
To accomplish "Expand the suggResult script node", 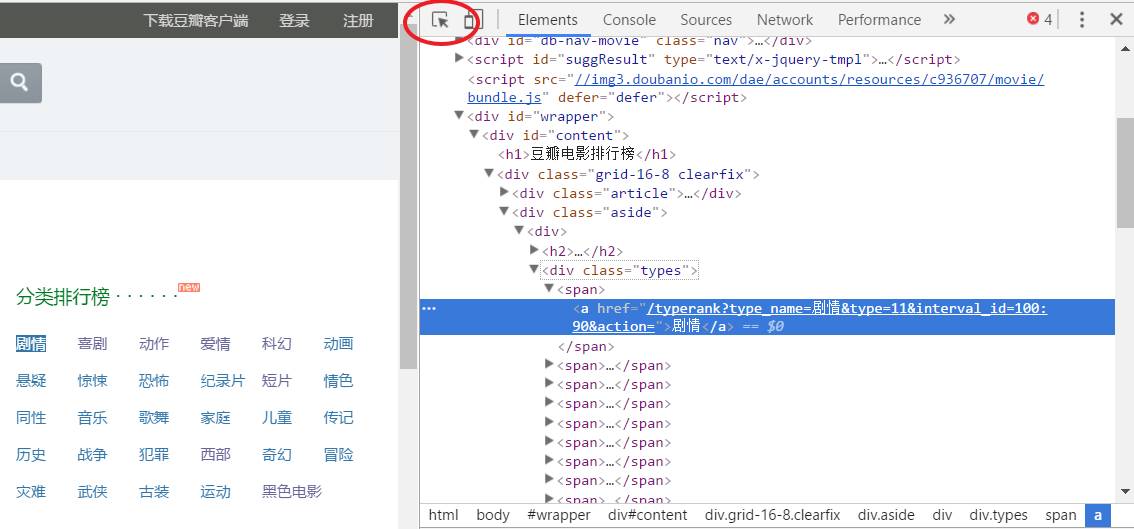I will point(459,58).
